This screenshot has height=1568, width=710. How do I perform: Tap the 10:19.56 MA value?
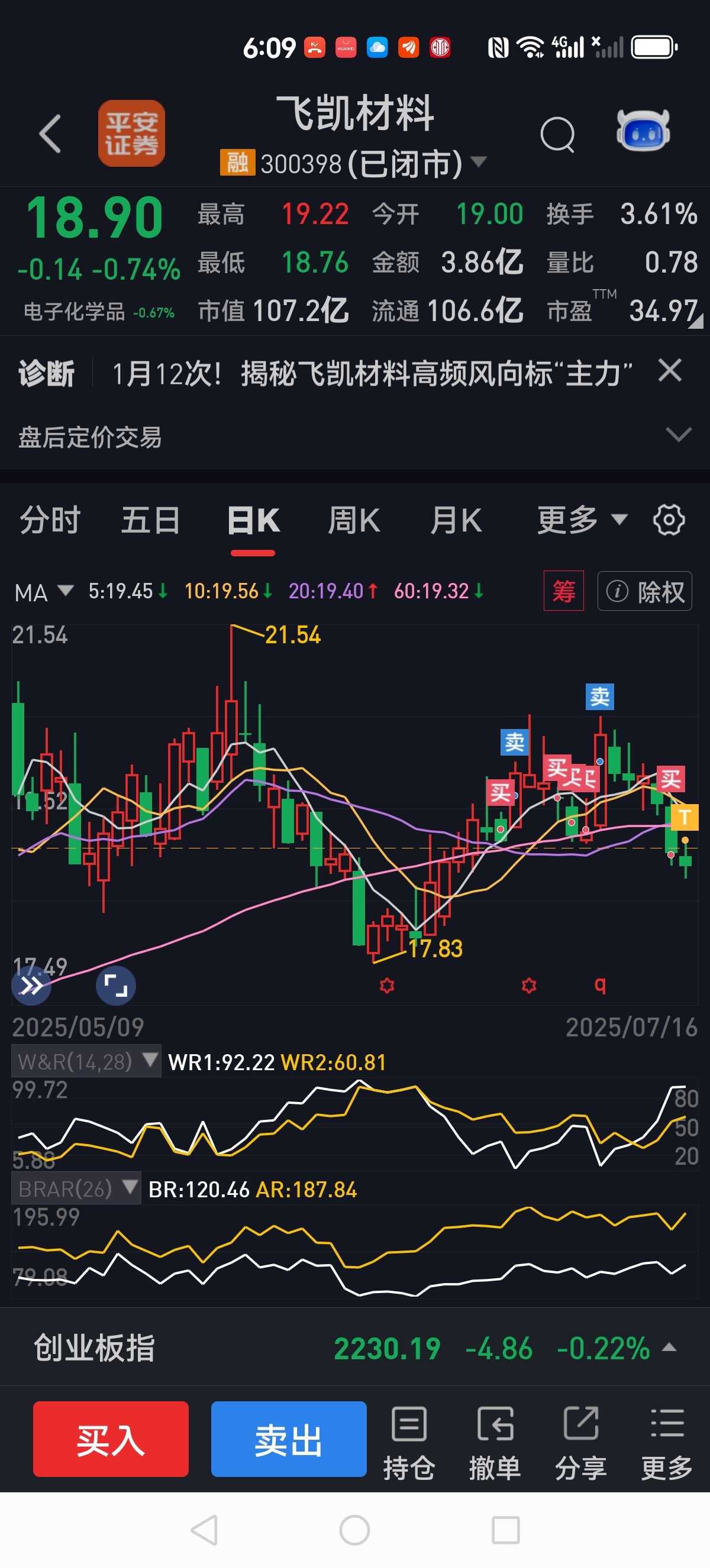point(222,591)
